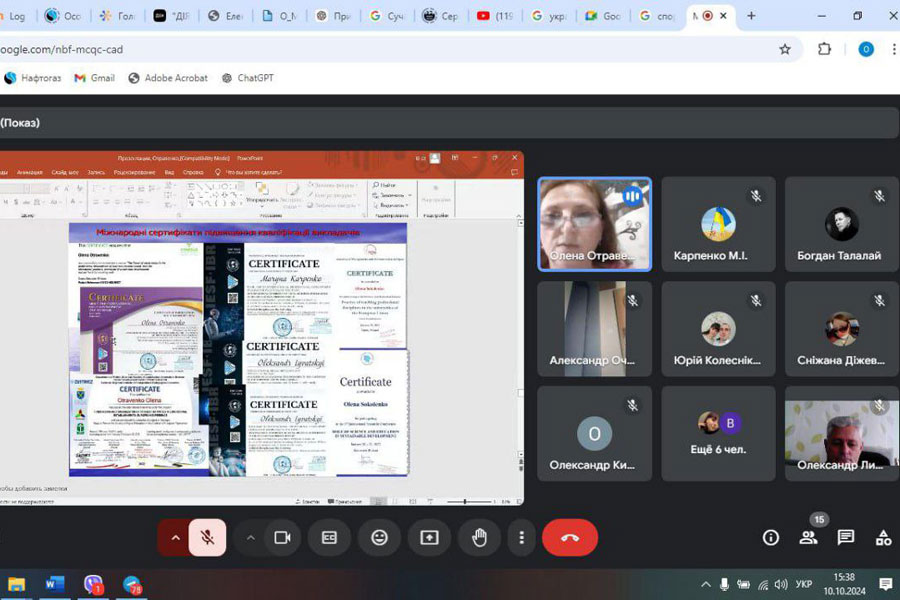The width and height of the screenshot is (900, 600).
Task: Raise hand in the meeting
Action: (479, 537)
